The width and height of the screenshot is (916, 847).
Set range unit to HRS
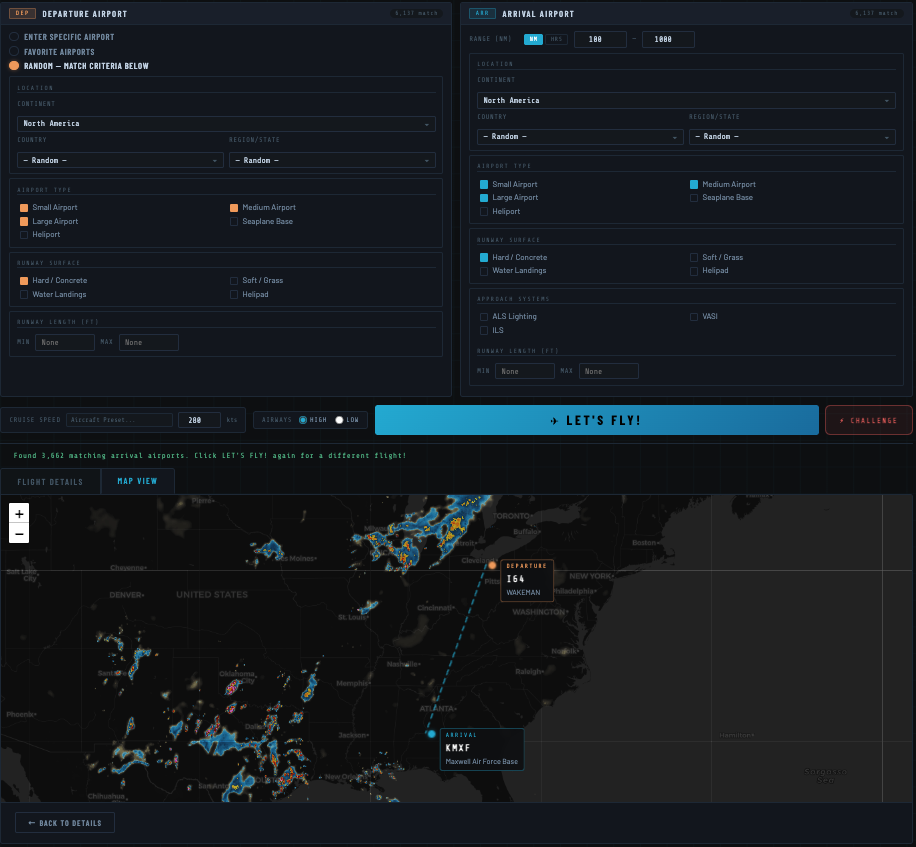pyautogui.click(x=556, y=39)
